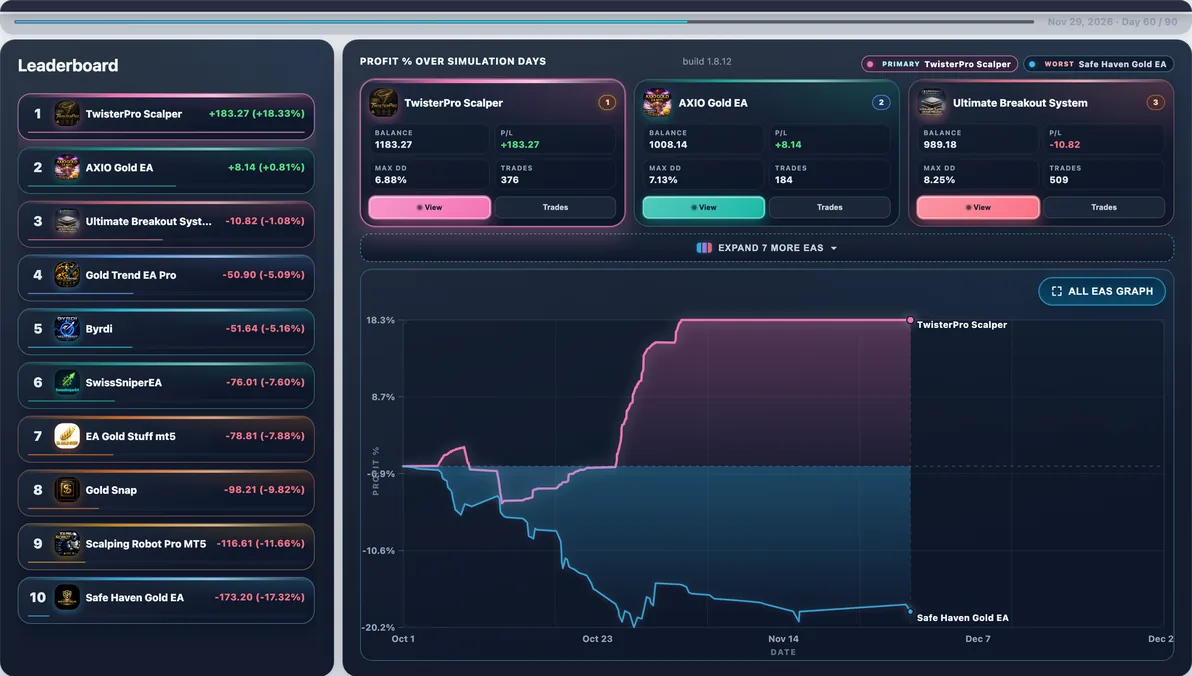Viewport: 1192px width, 676px height.
Task: Click the SwissSniperEA icon
Action: click(67, 382)
